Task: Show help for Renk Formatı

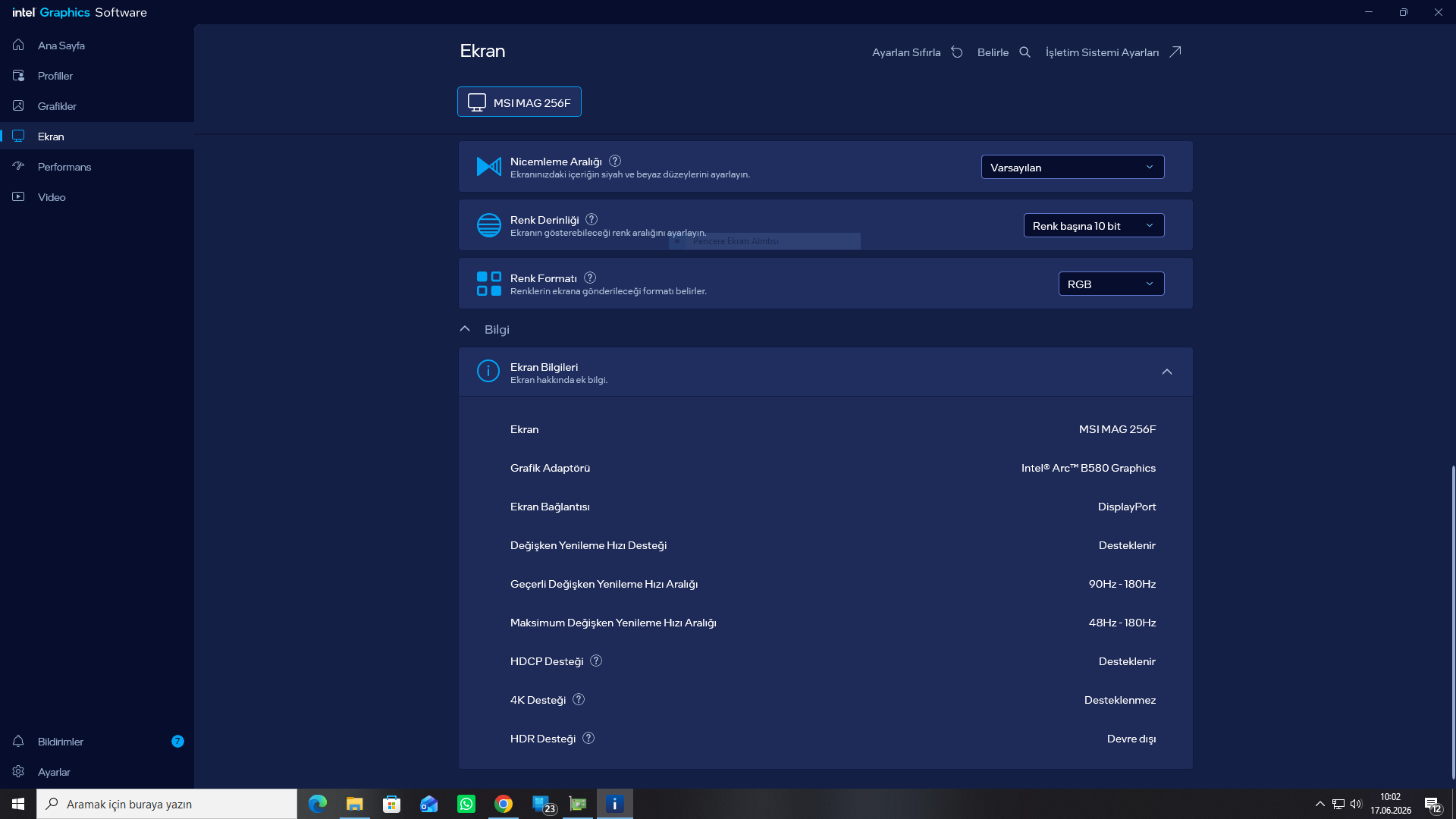Action: (x=590, y=278)
